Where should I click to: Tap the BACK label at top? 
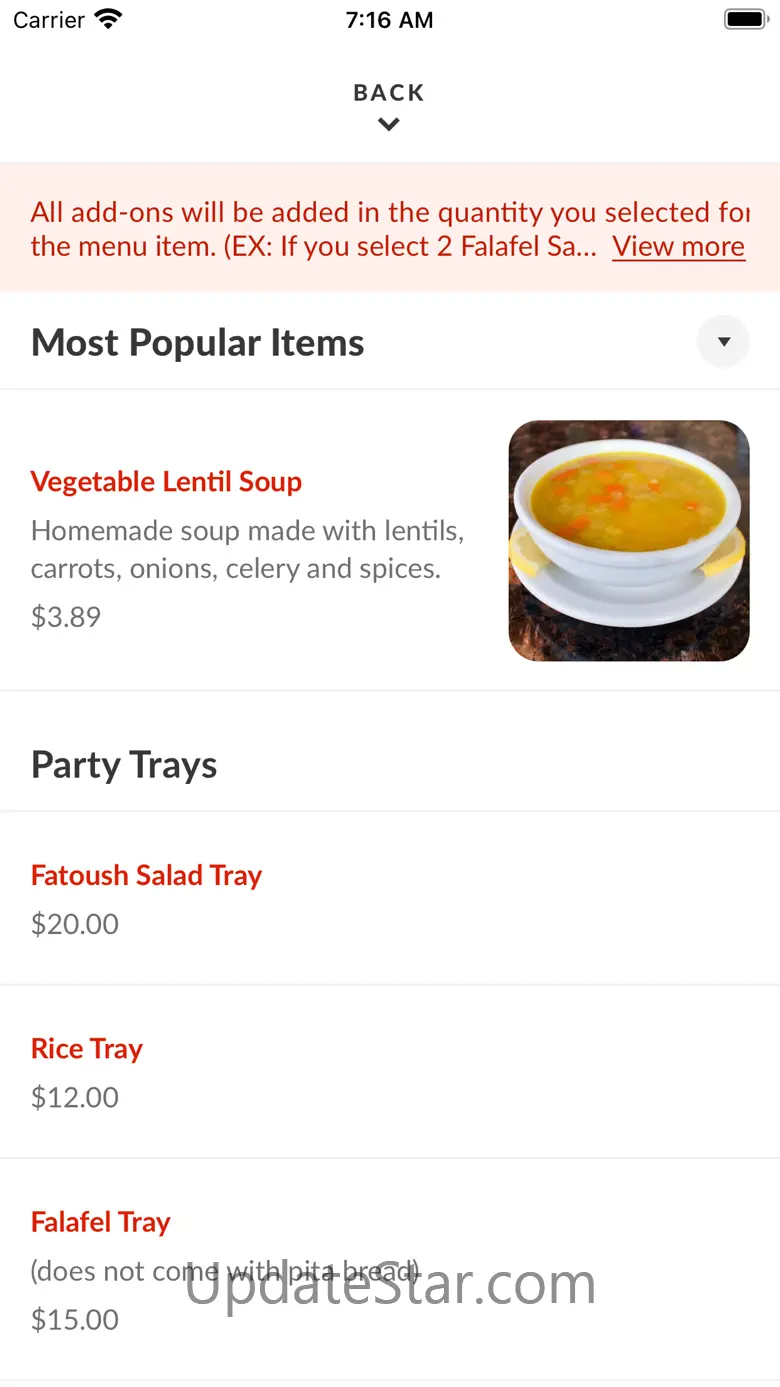389,93
